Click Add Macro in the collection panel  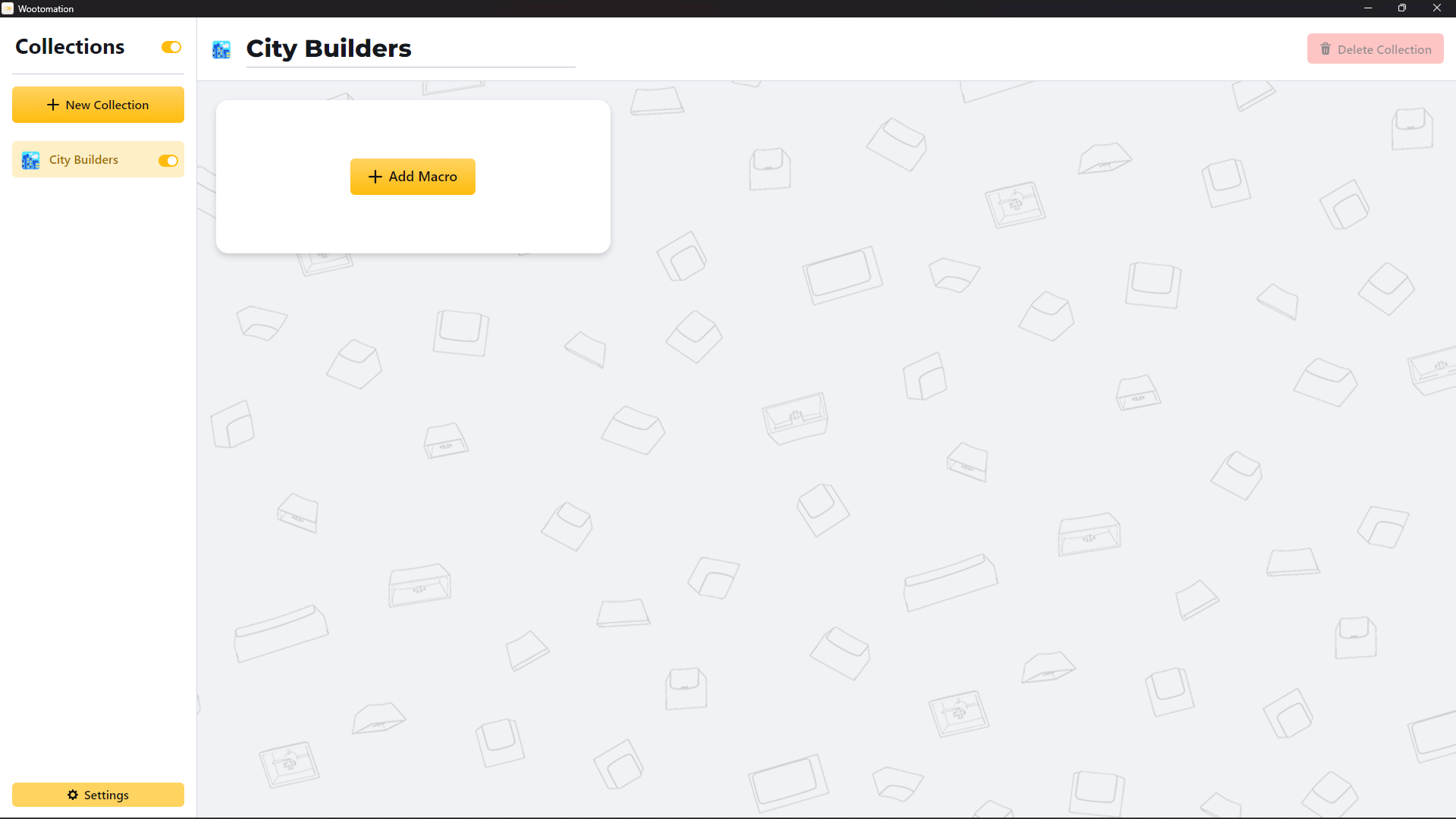coord(413,176)
